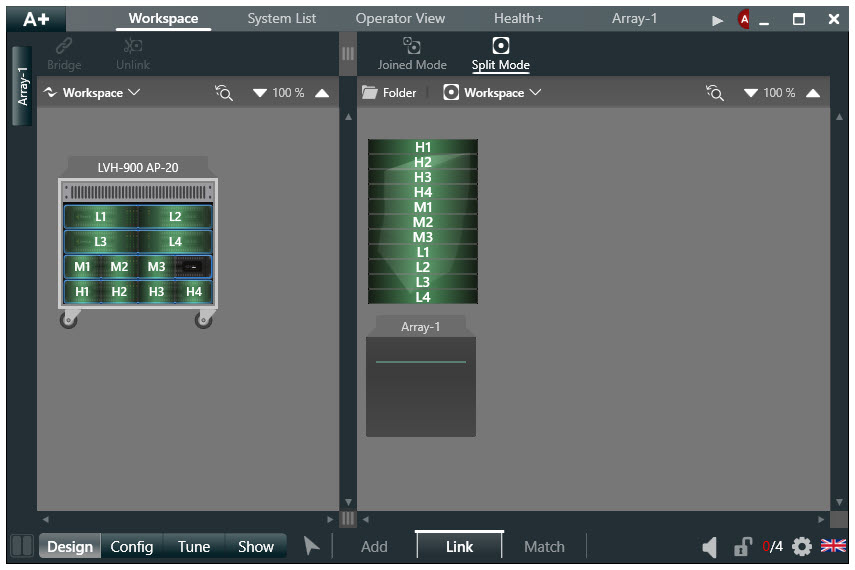The image size is (855, 570).
Task: Switch to the Health+ tab
Action: pos(518,18)
